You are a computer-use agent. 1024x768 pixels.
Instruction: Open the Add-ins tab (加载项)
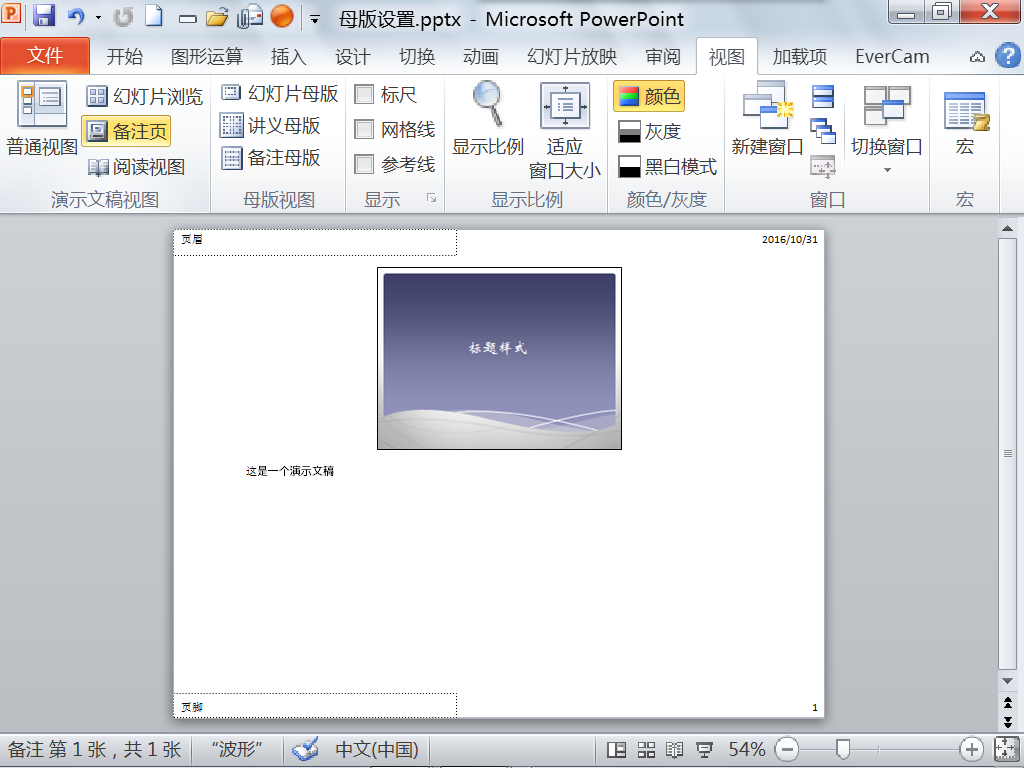[x=799, y=57]
